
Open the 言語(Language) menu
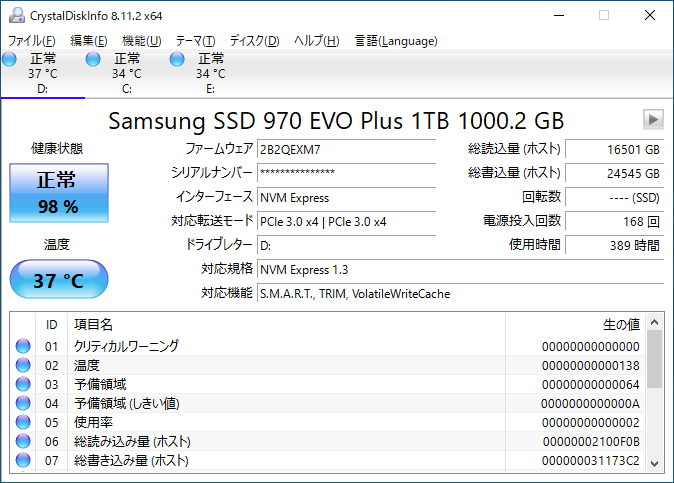(396, 41)
